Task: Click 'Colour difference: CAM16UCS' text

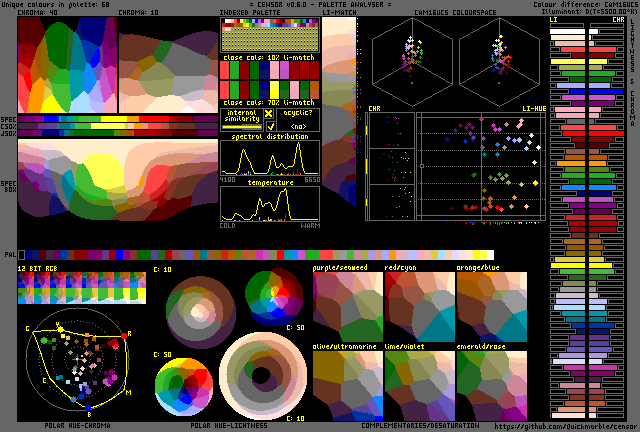Action: point(585,4)
